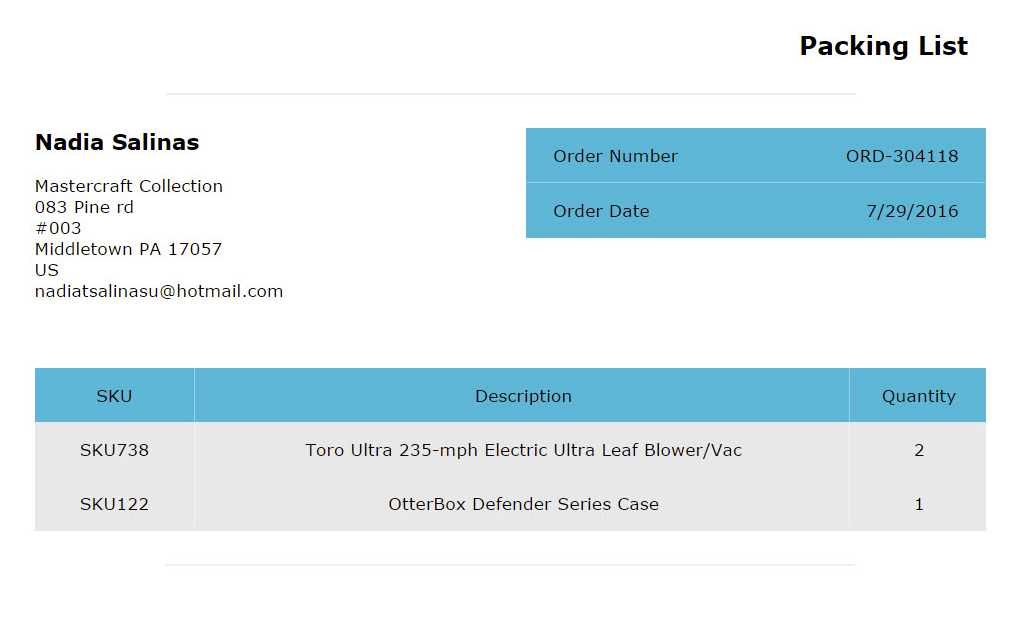This screenshot has height=620, width=1028.
Task: Click the 083 Pine rd address line
Action: click(x=84, y=207)
